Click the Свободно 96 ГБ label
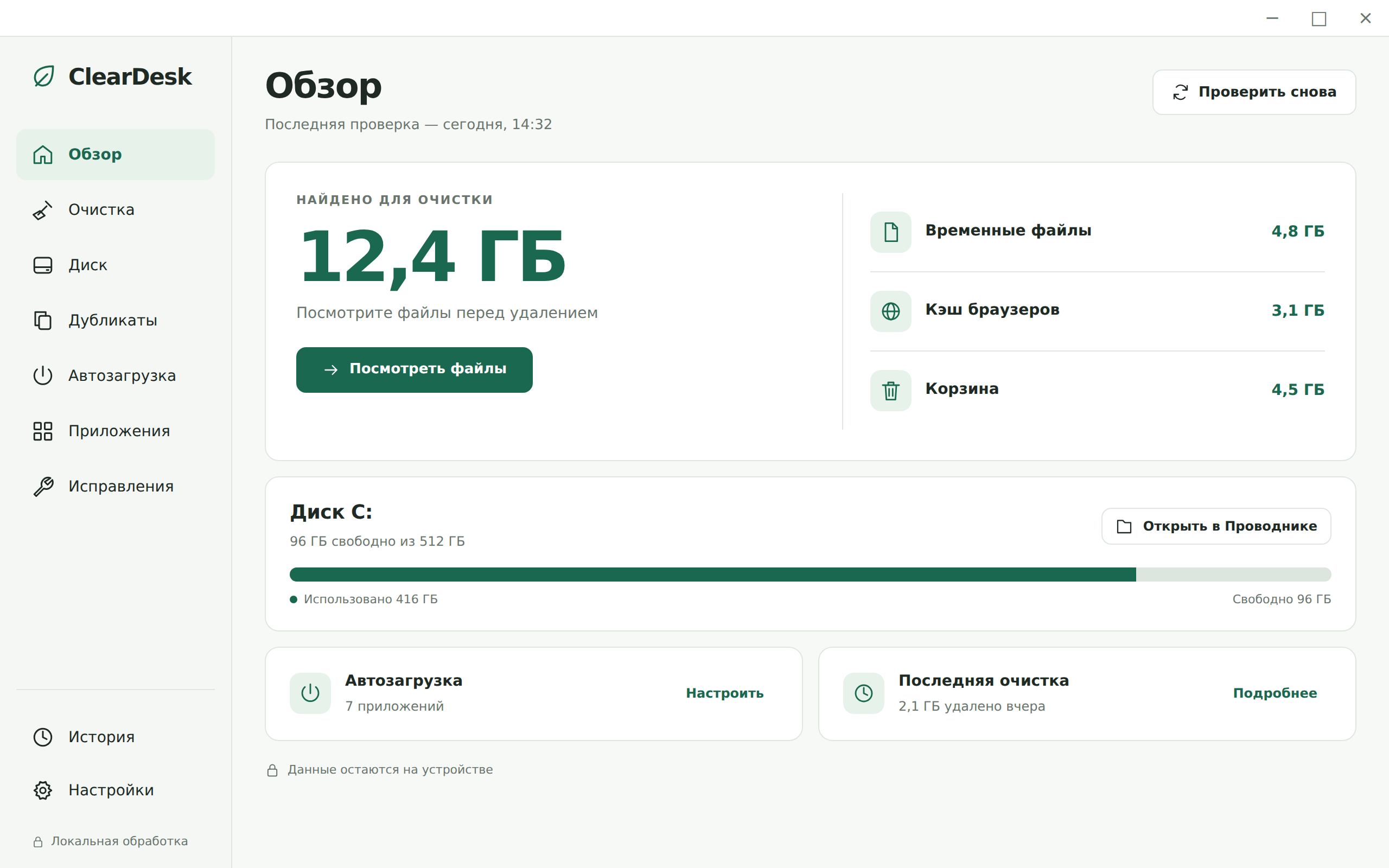 tap(1282, 599)
